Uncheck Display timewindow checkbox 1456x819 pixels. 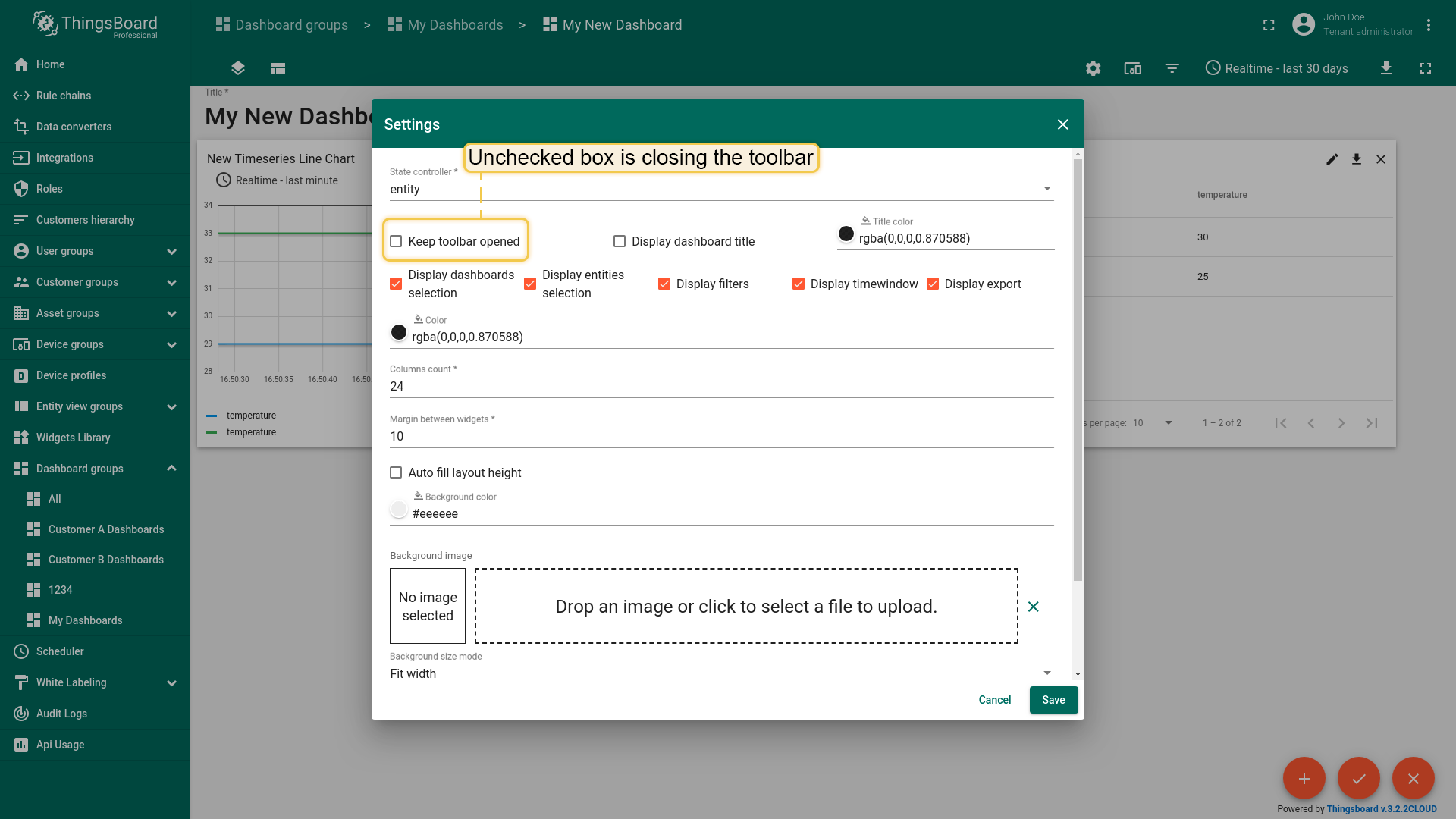click(x=799, y=284)
